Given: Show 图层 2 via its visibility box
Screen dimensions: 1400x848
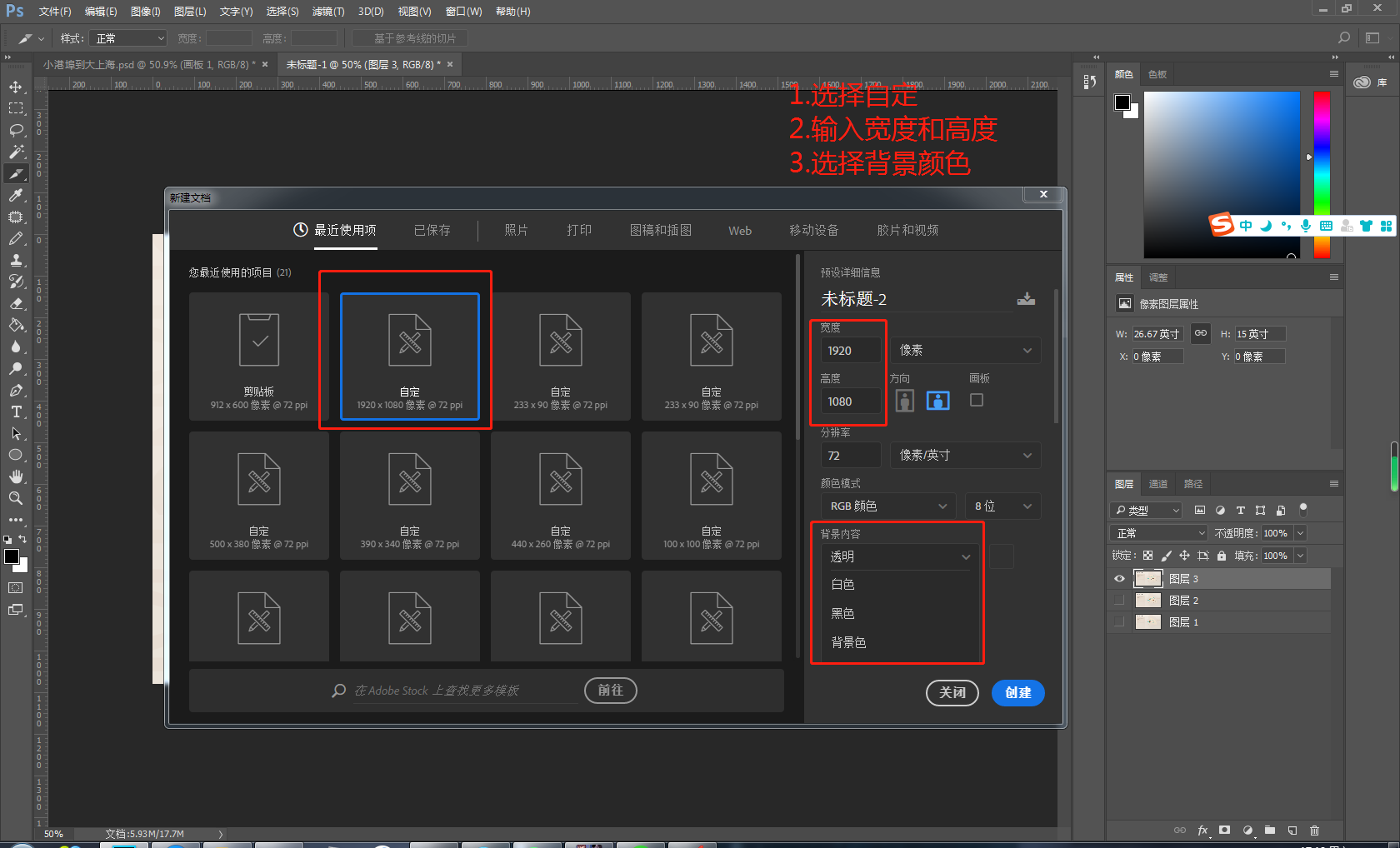Looking at the screenshot, I should click(1119, 601).
